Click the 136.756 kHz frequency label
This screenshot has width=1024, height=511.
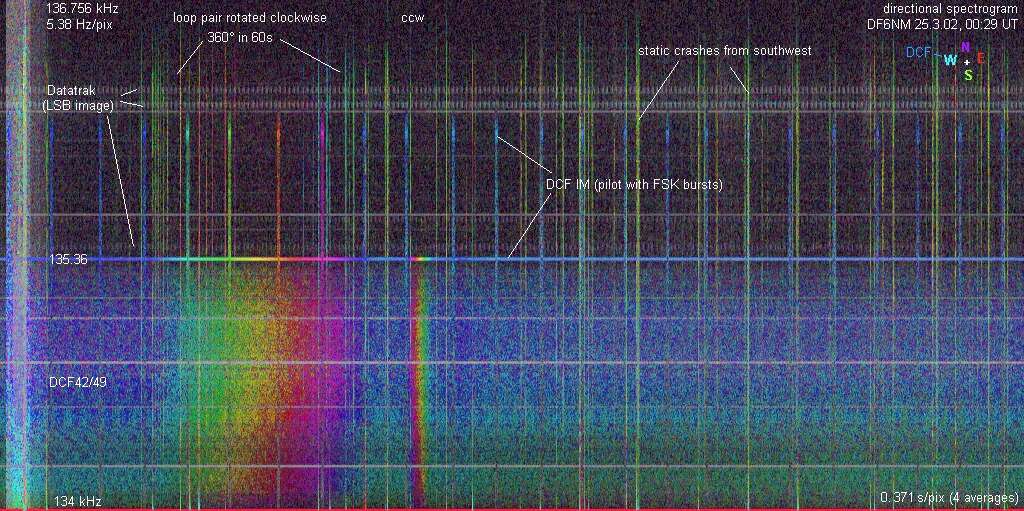(x=82, y=8)
